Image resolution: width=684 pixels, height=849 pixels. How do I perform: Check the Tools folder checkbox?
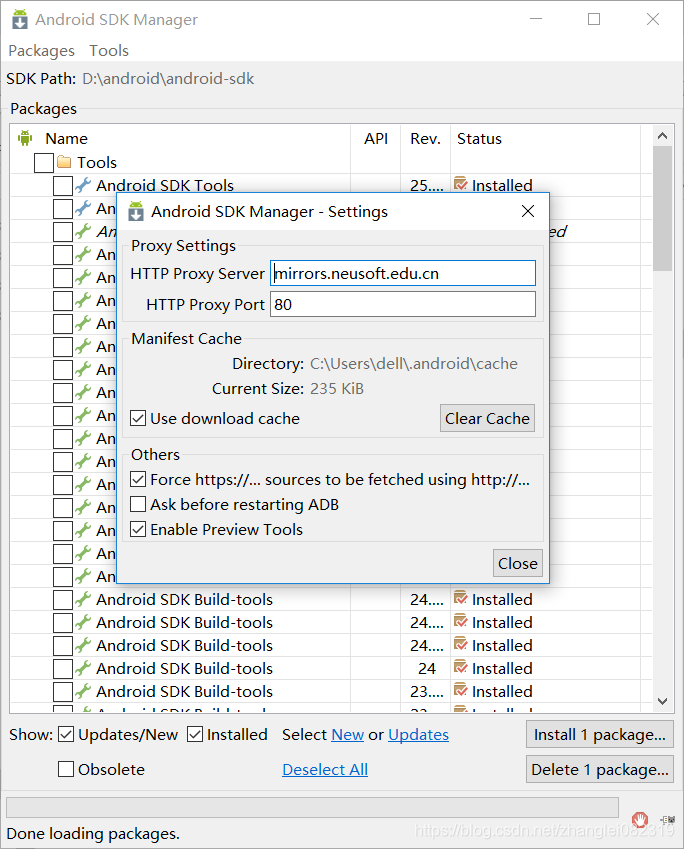pyautogui.click(x=43, y=162)
